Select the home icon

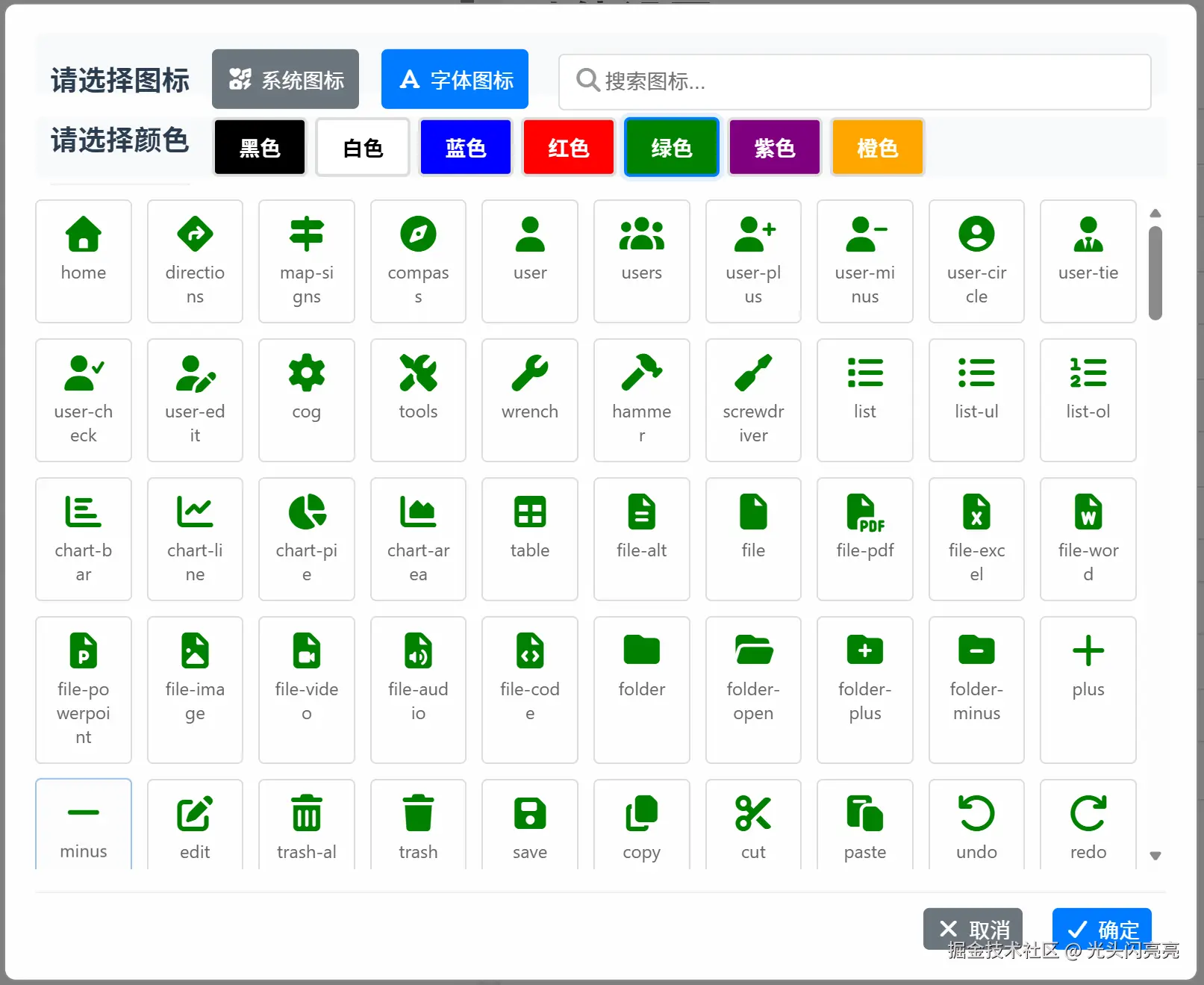tap(83, 261)
